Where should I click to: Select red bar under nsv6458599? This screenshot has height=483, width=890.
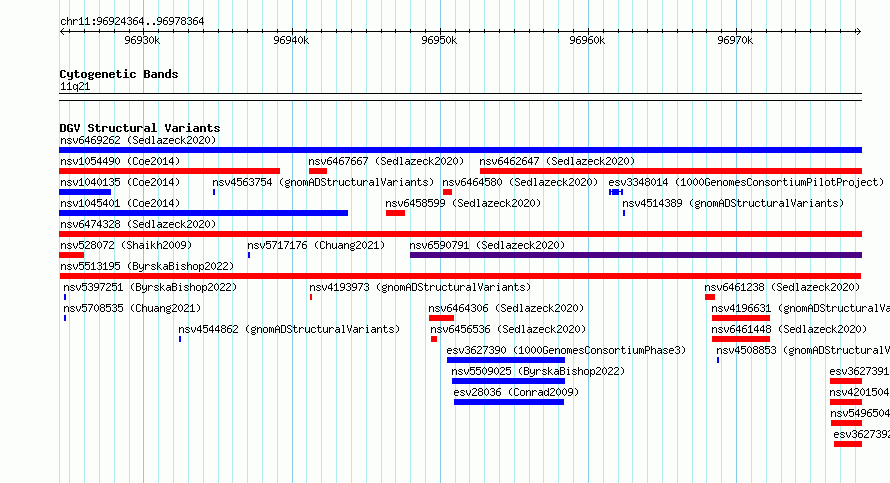[x=395, y=213]
